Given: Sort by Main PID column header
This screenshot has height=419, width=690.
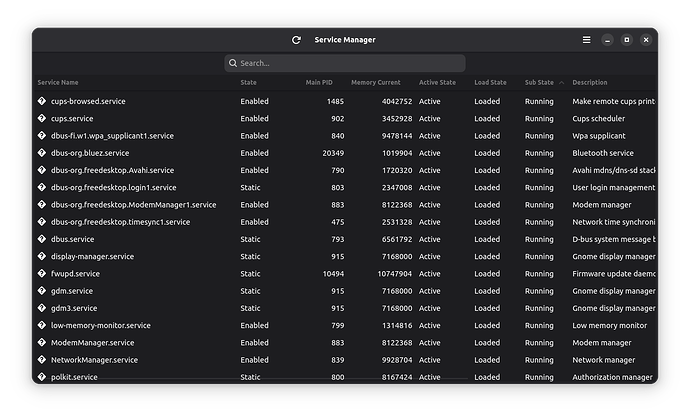Looking at the screenshot, I should [319, 82].
